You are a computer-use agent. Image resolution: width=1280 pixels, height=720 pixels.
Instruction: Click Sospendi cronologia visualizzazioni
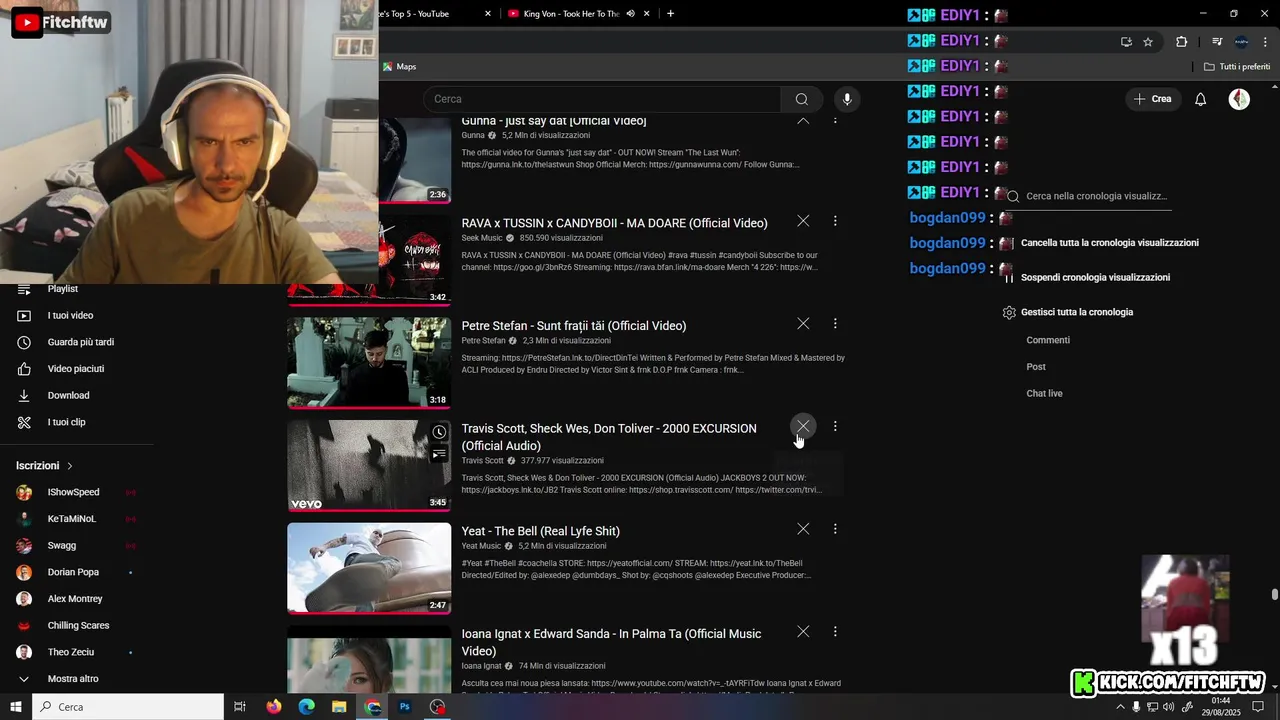pos(1095,278)
